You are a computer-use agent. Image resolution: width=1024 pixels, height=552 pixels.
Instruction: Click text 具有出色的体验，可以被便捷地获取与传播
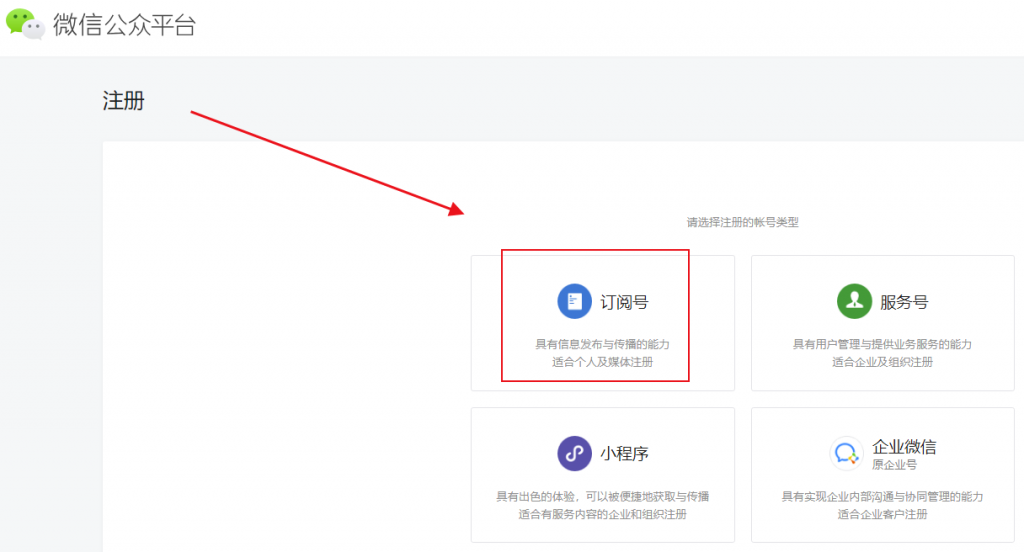(602, 496)
